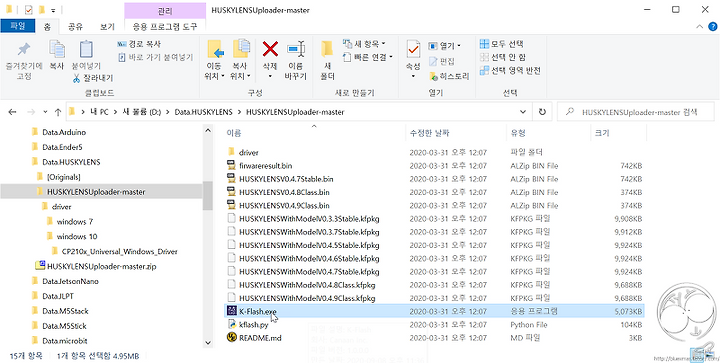720x363 pixels.
Task: Click the 이동 위치 move-to icon
Action: (x=215, y=49)
